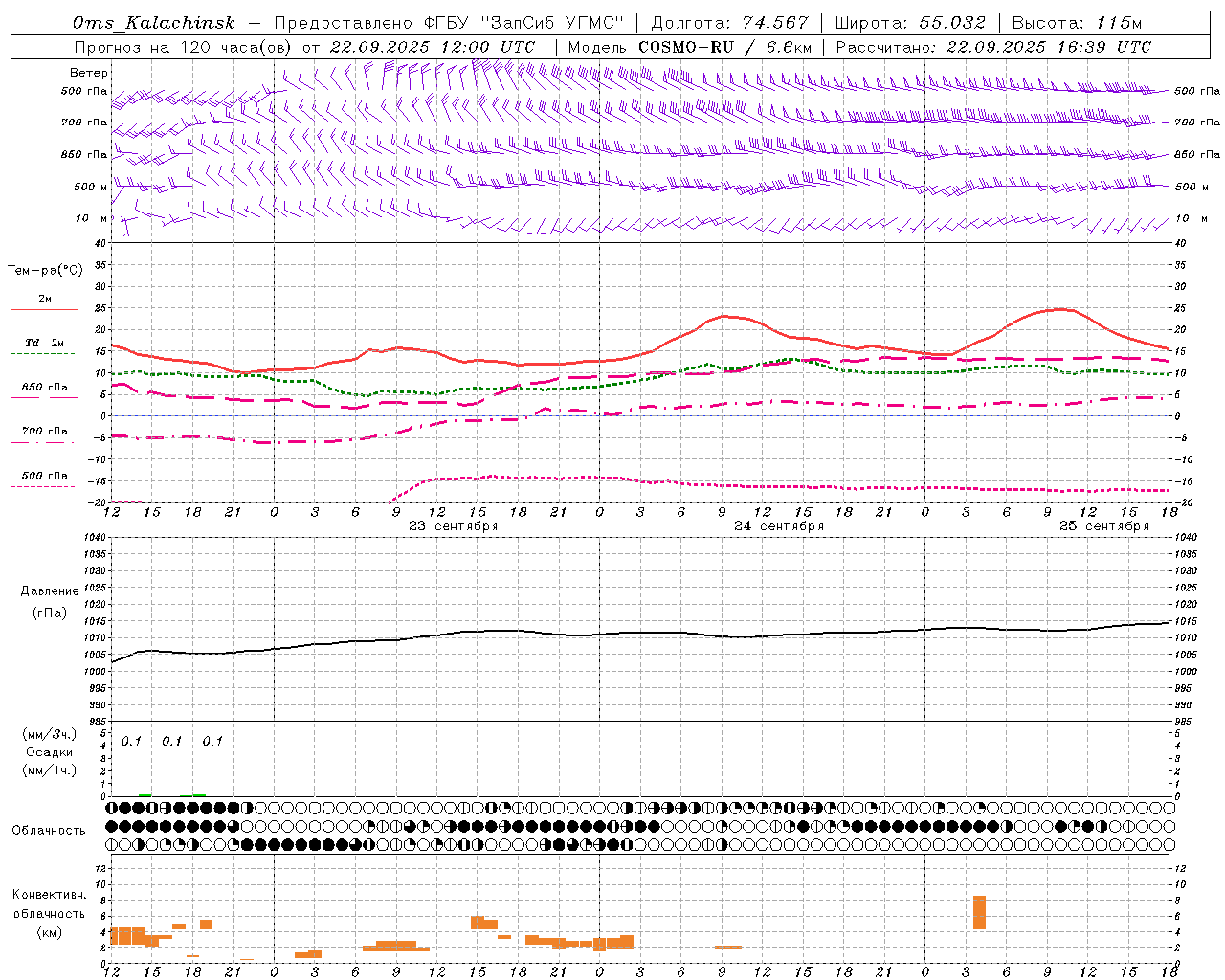Click the '(км)' unit under convective cloud label
Image resolution: width=1225 pixels, height=980 pixels.
pyautogui.click(x=50, y=932)
